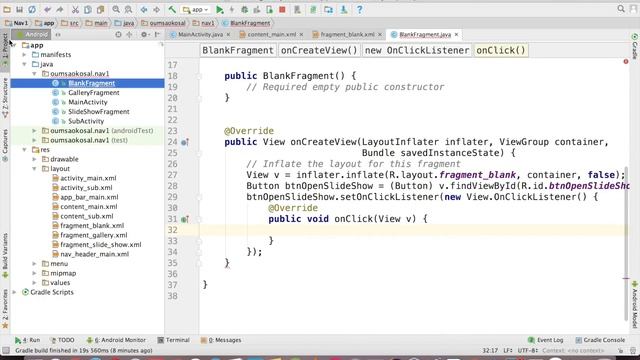Click the Open file toolbar icon
This screenshot has height=360, width=640.
click(x=7, y=9)
